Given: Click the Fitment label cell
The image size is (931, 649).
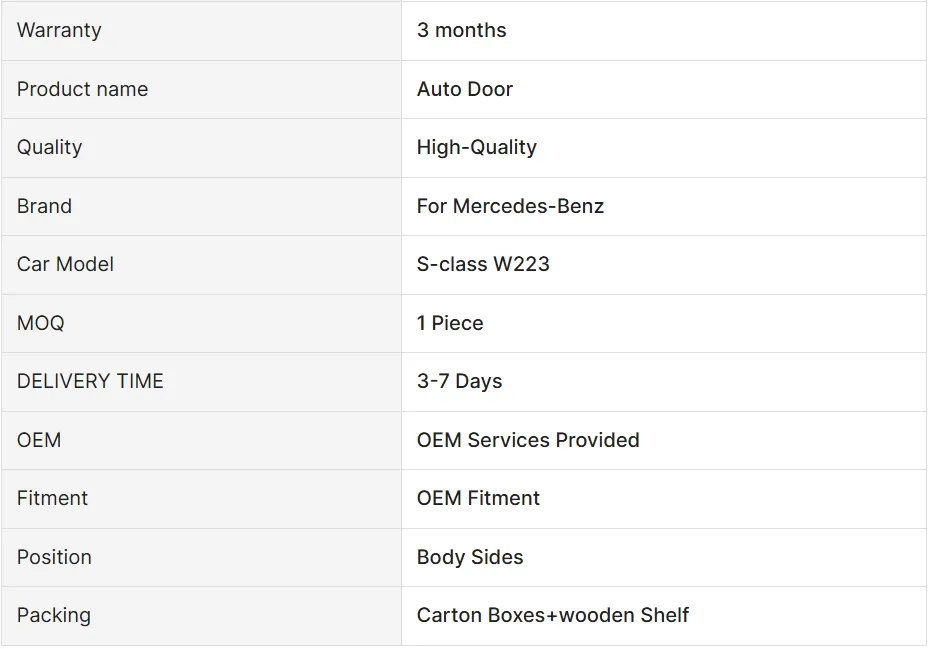Looking at the screenshot, I should pos(52,498).
